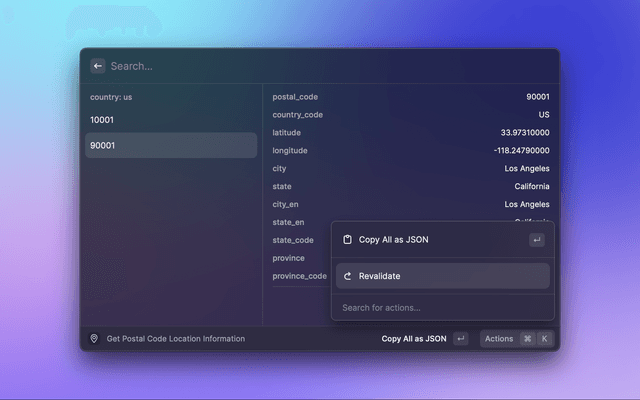Focus the main Search field at top
640x400 pixels.
click(320, 66)
